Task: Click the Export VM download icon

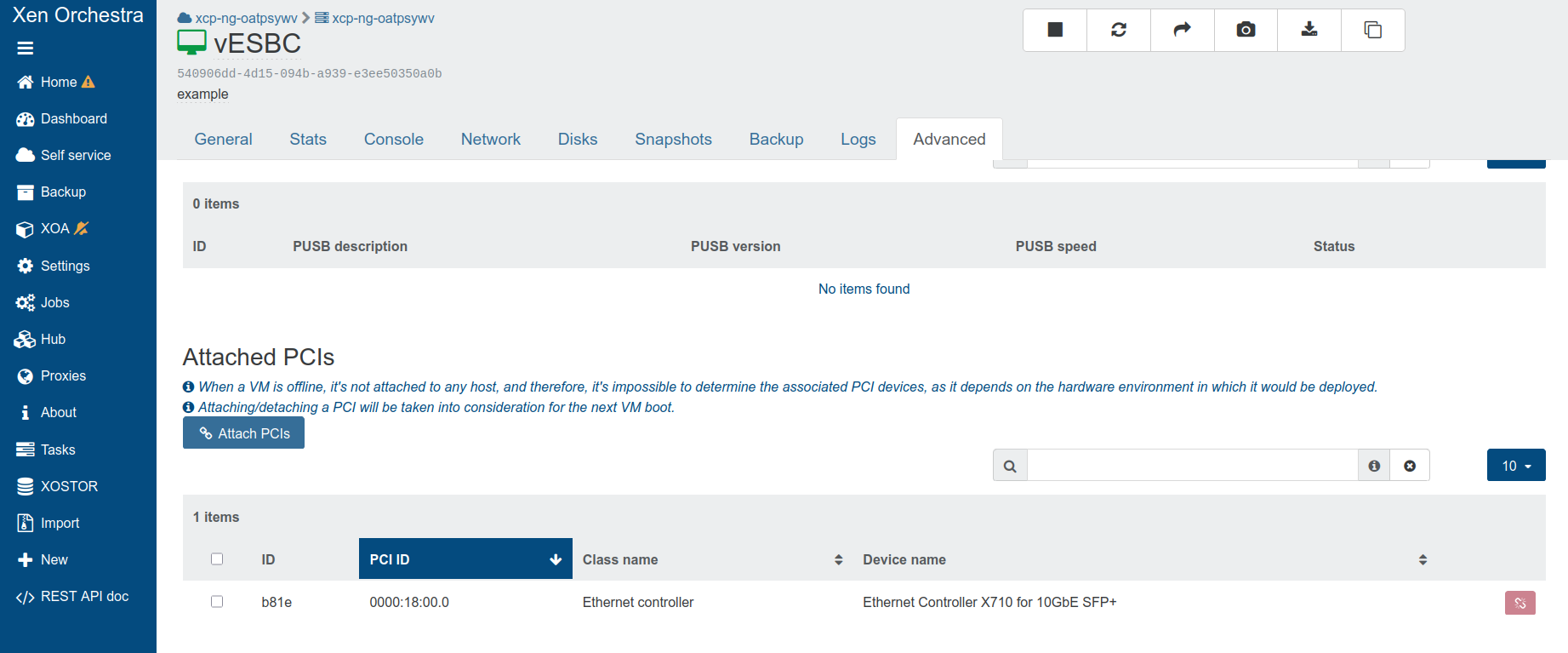Action: pos(1309,30)
